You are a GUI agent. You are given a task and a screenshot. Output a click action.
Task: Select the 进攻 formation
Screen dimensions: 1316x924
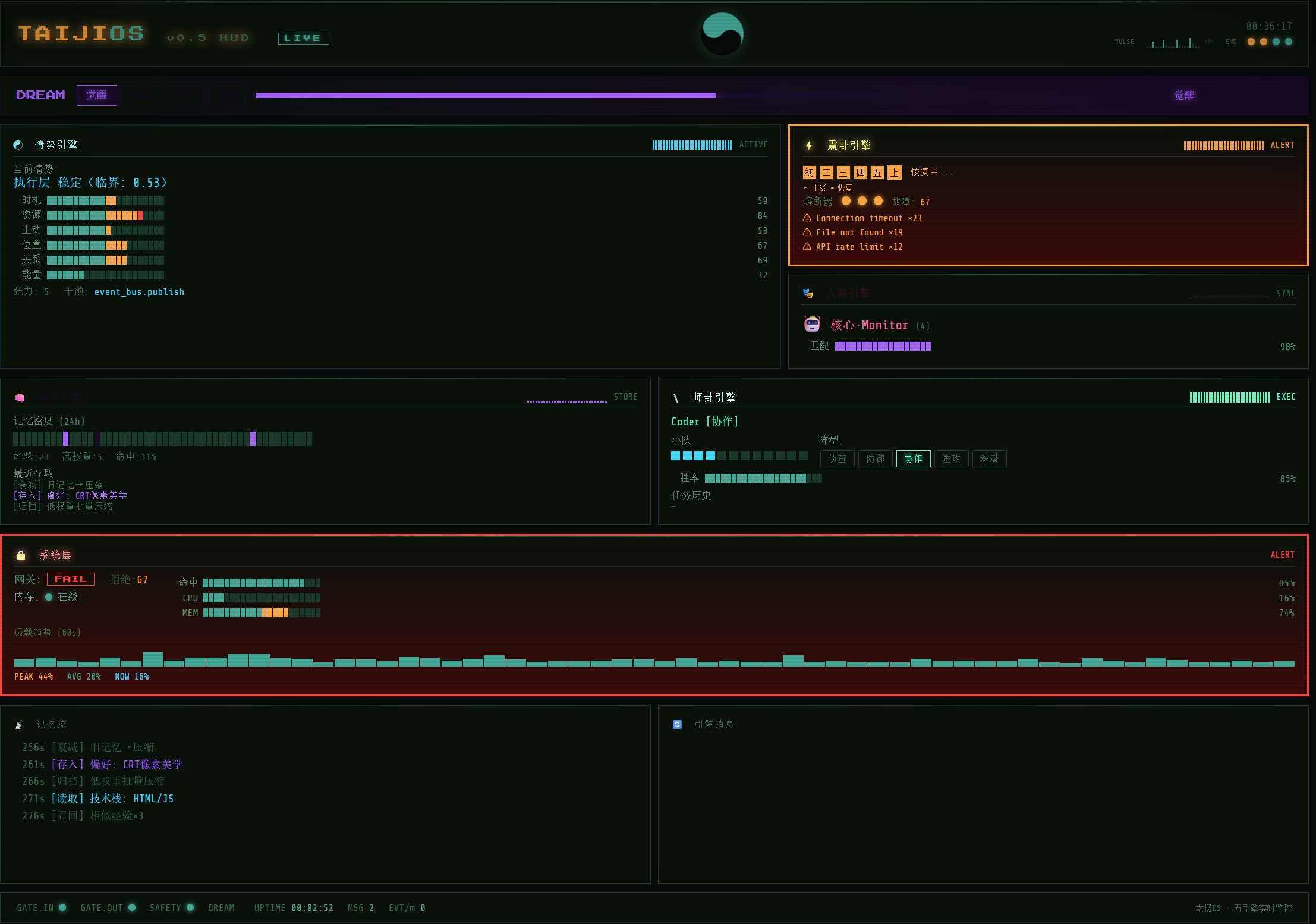(x=952, y=458)
